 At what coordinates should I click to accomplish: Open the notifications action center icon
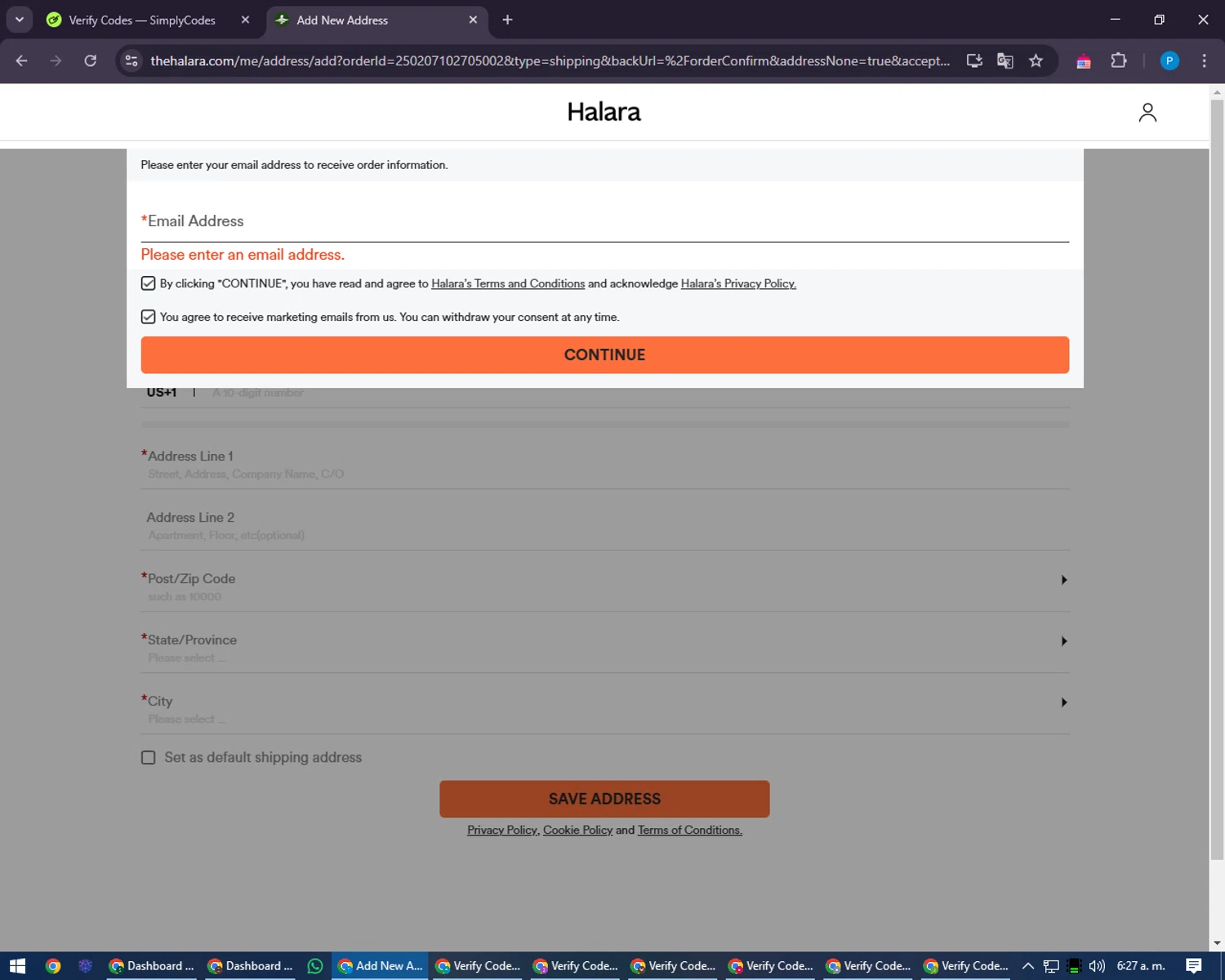(1194, 966)
